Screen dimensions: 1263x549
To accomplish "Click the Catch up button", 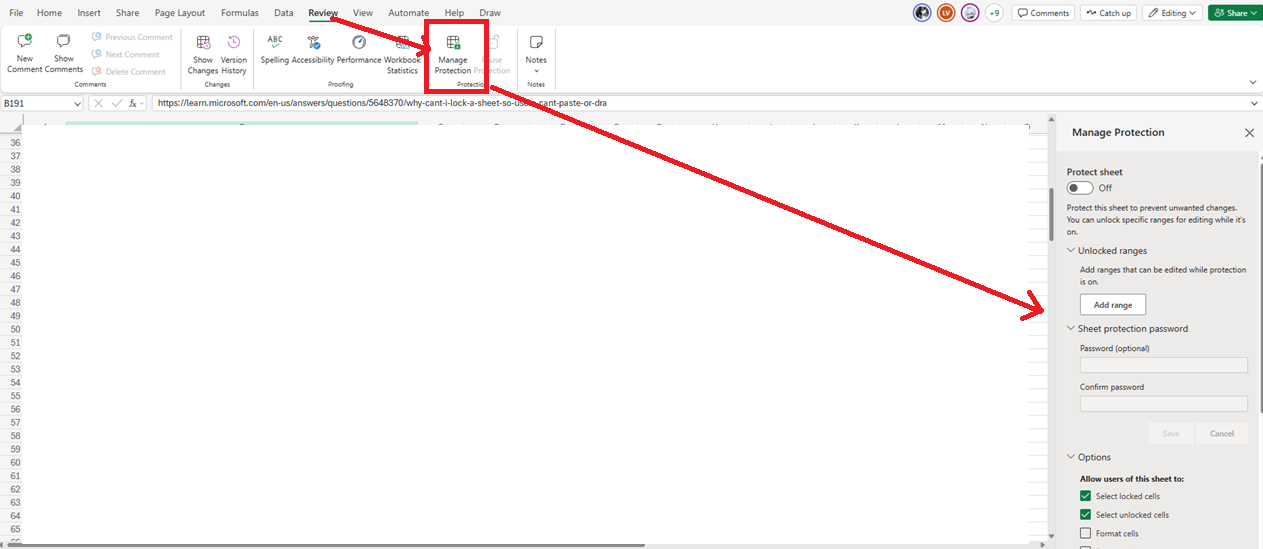I will [1108, 13].
